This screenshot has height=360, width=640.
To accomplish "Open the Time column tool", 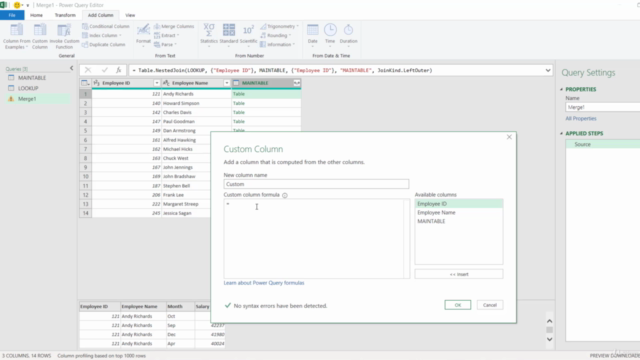I will (330, 35).
